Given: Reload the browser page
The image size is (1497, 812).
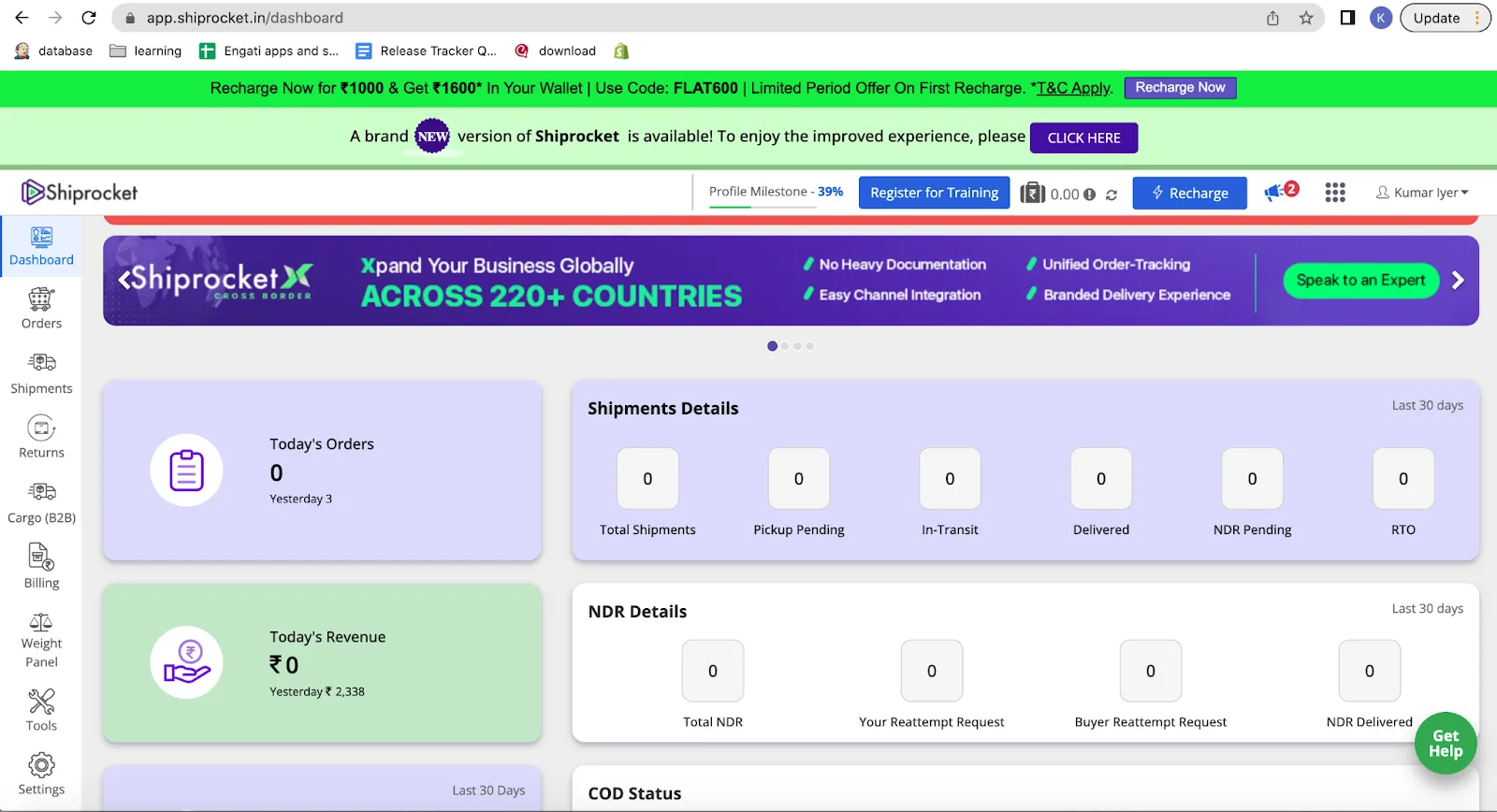Looking at the screenshot, I should 89,18.
